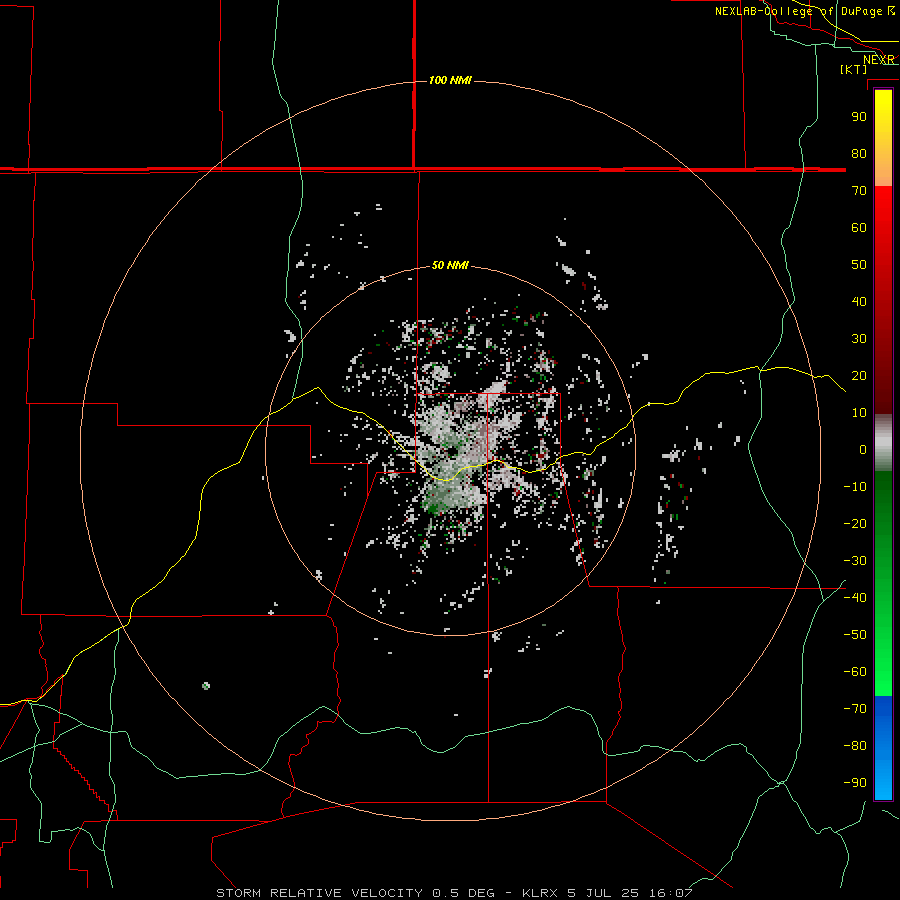The height and width of the screenshot is (900, 900).
Task: Click the "KLRX" station ID in caption
Action: tap(540, 893)
